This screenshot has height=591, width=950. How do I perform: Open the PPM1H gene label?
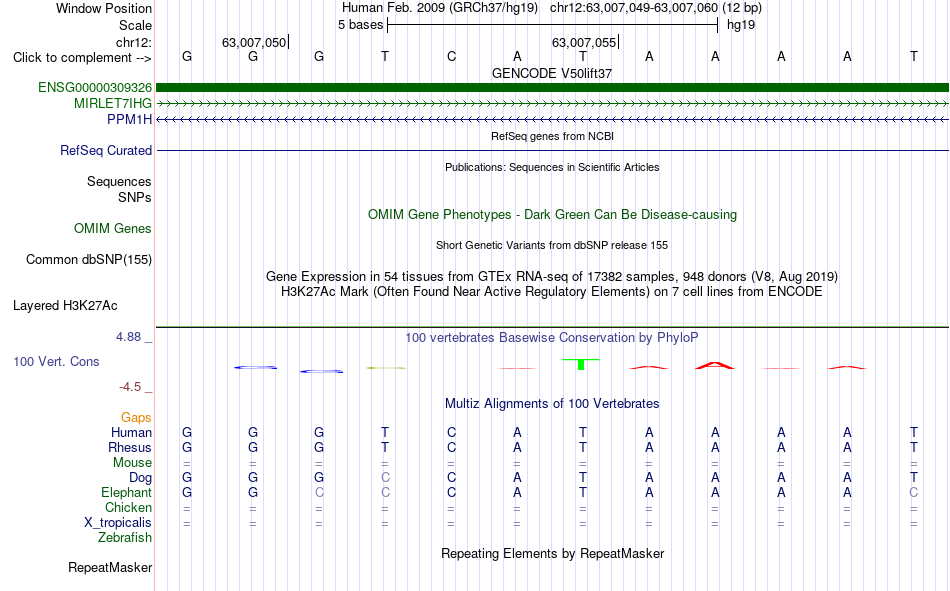pyautogui.click(x=129, y=119)
